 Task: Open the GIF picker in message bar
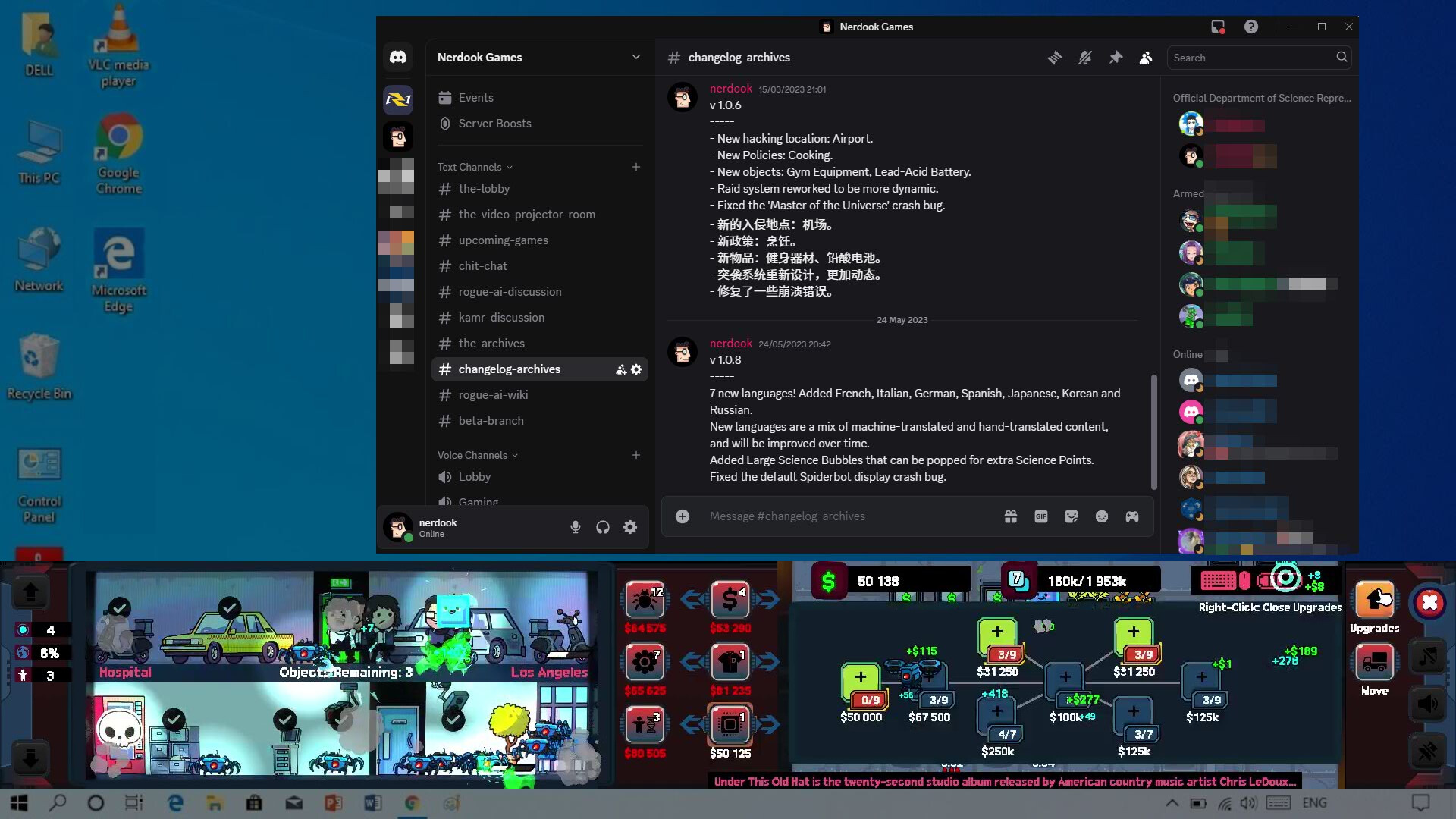1040,516
